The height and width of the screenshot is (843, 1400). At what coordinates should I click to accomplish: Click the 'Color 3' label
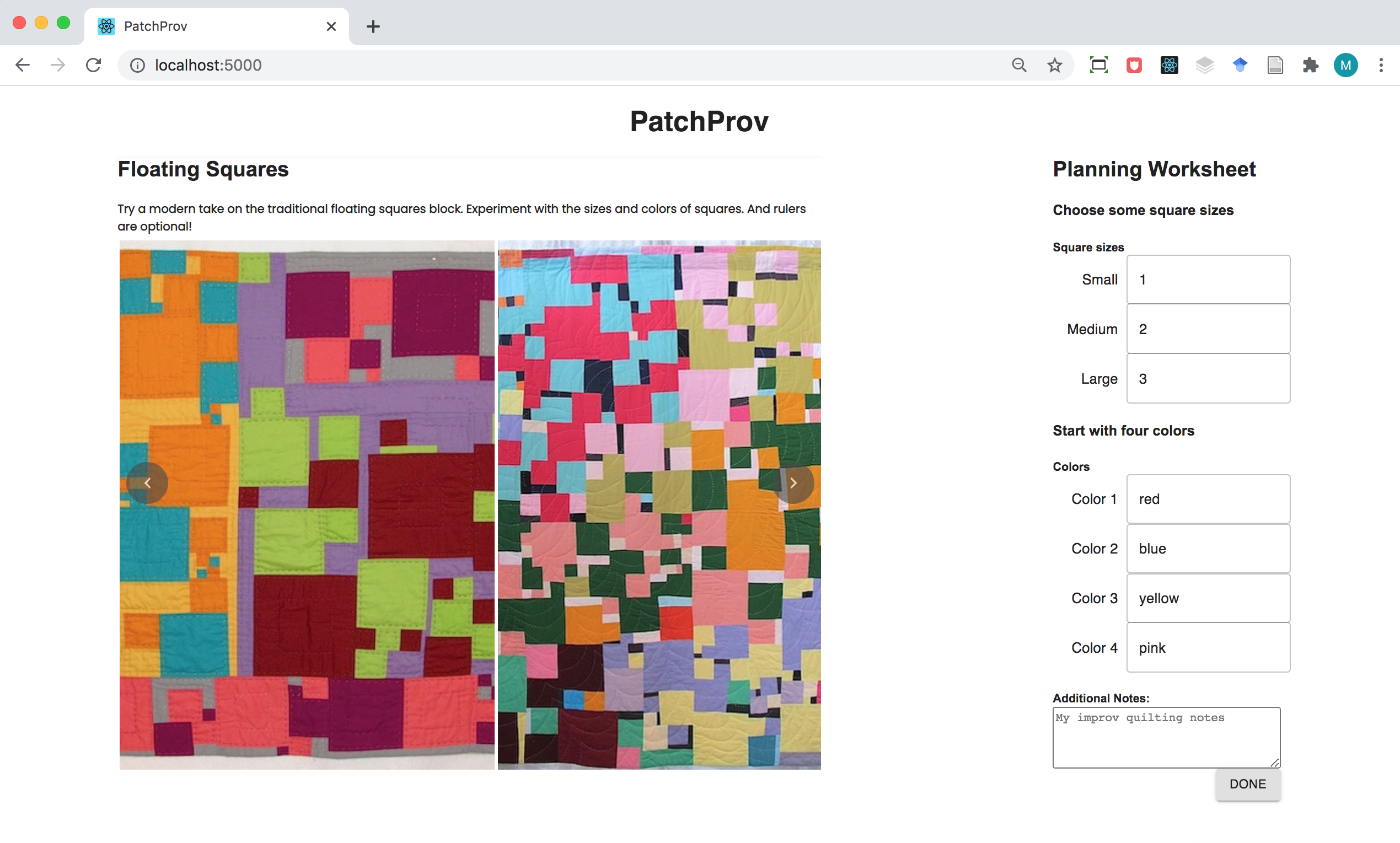point(1095,598)
